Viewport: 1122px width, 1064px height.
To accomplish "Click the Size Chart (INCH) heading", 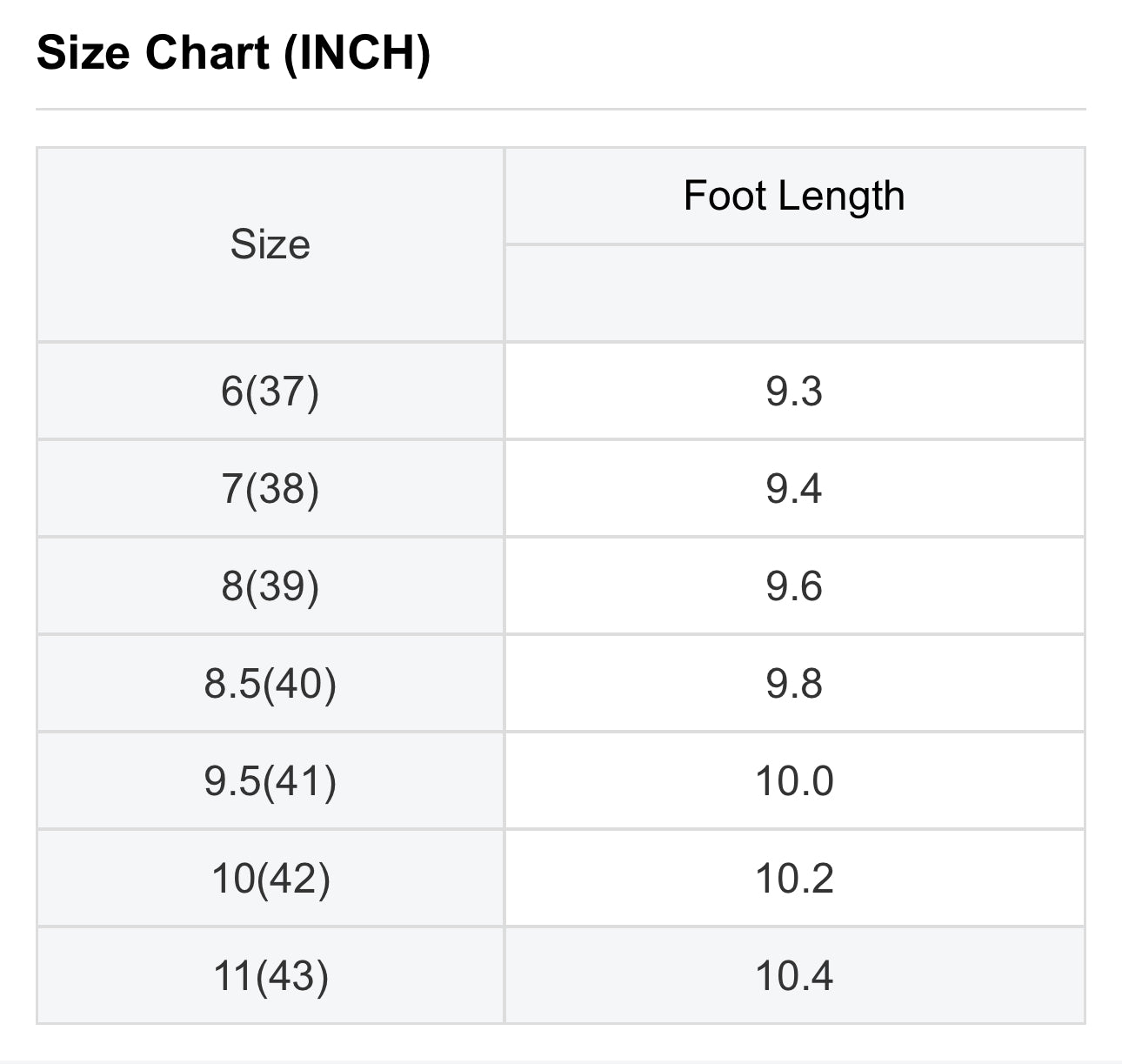I will [233, 53].
